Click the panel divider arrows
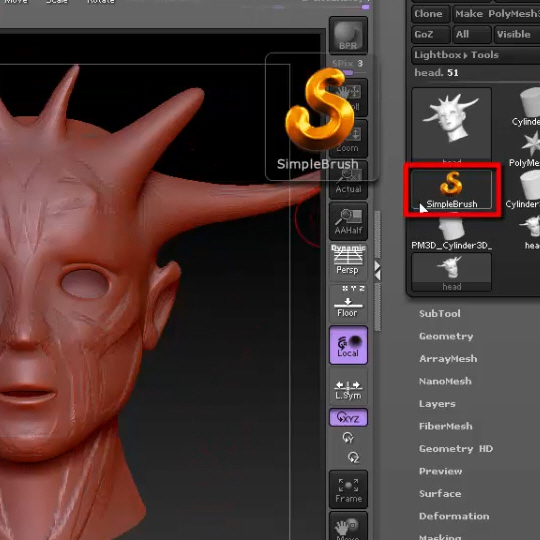The image size is (540, 540). (x=377, y=271)
